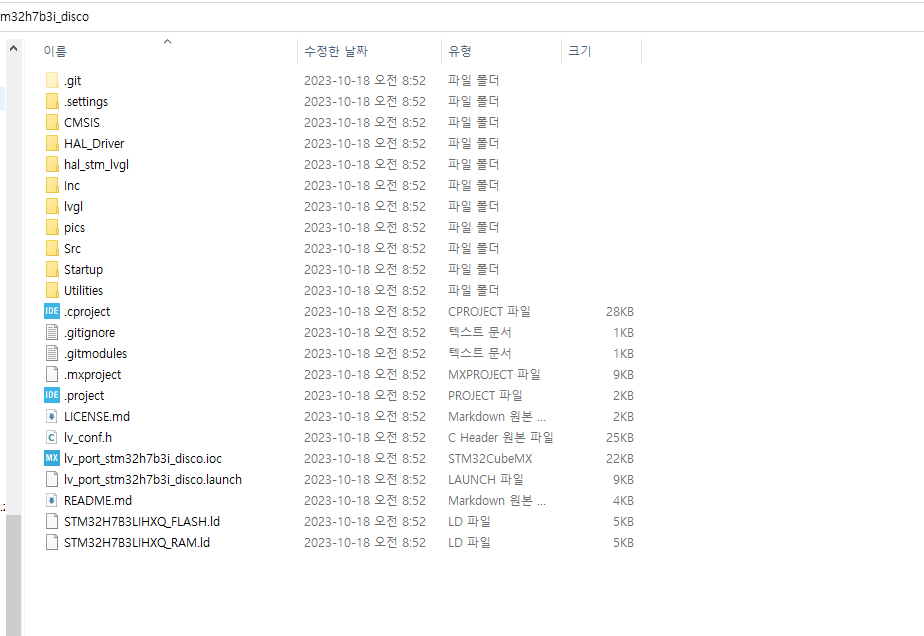Image resolution: width=924 pixels, height=636 pixels.
Task: Click the navigation pane scroll up arrow
Action: [x=14, y=48]
